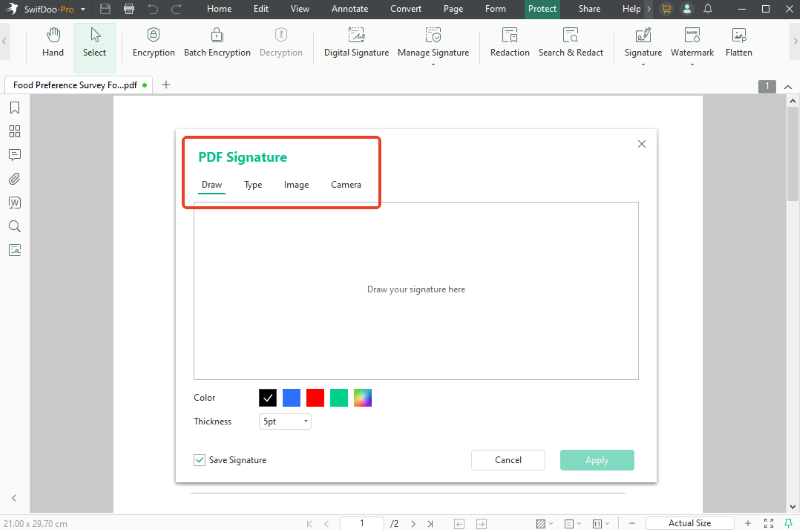Open Search & Redact
Screen dimensions: 800x530
(570, 43)
